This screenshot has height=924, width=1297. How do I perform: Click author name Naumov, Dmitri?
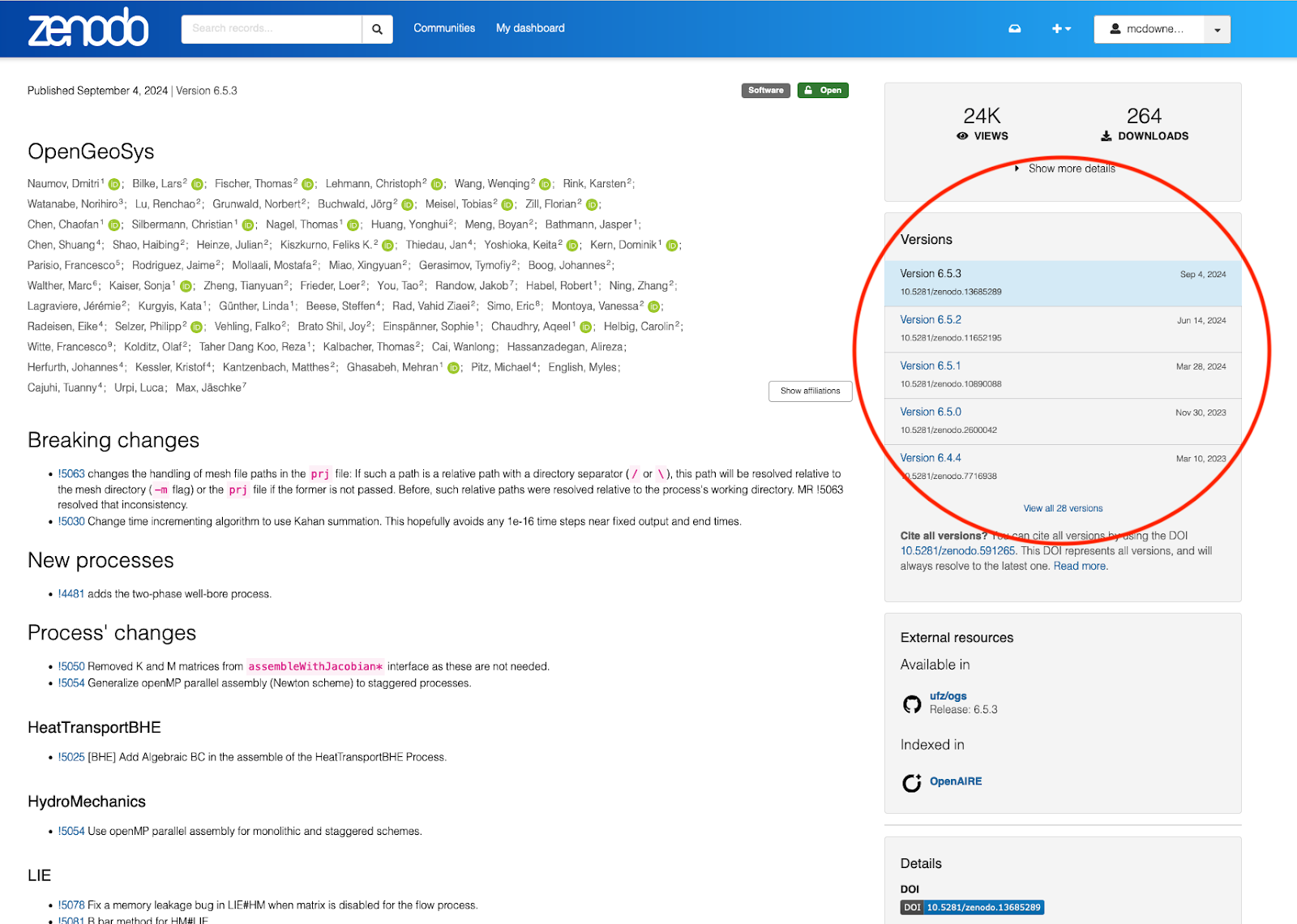(63, 184)
